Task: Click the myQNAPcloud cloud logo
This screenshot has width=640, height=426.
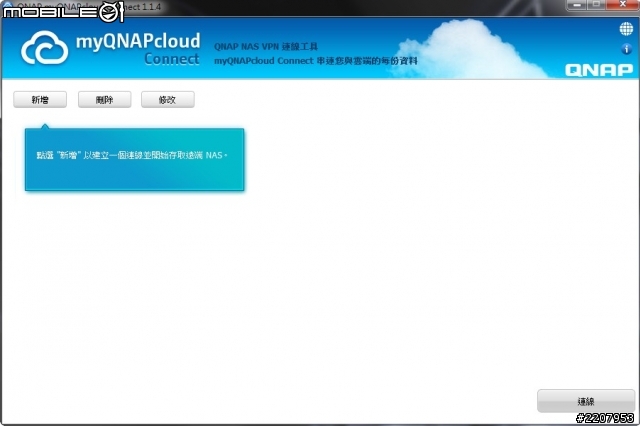Action: click(x=44, y=48)
